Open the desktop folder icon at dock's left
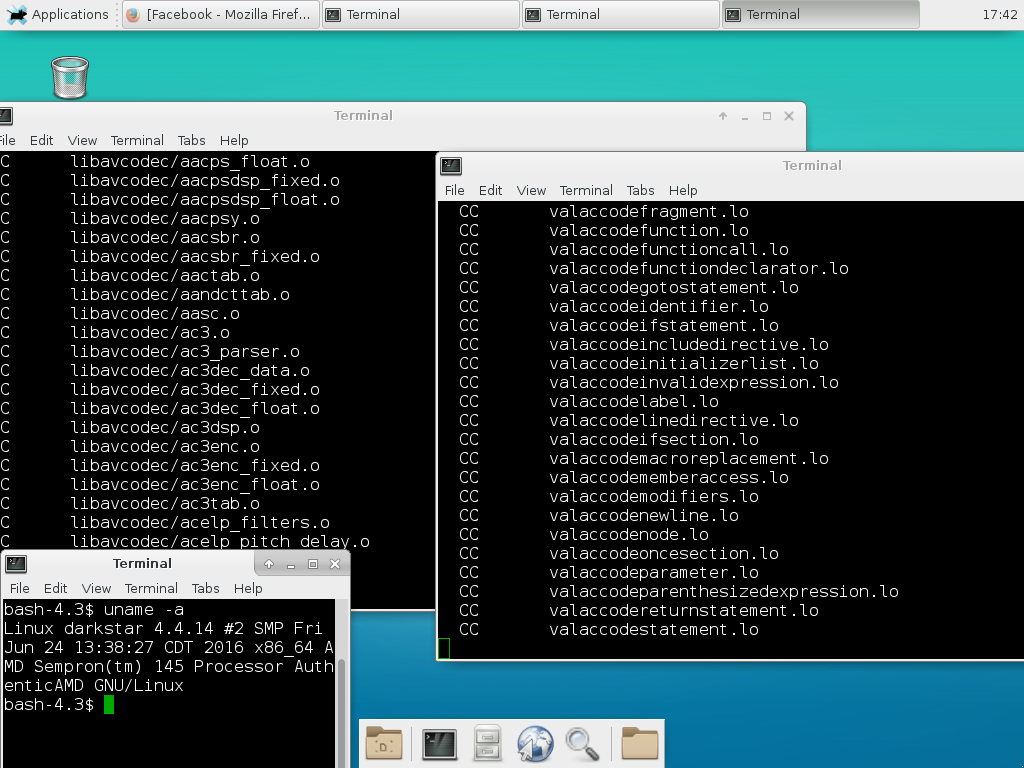 pyautogui.click(x=384, y=743)
